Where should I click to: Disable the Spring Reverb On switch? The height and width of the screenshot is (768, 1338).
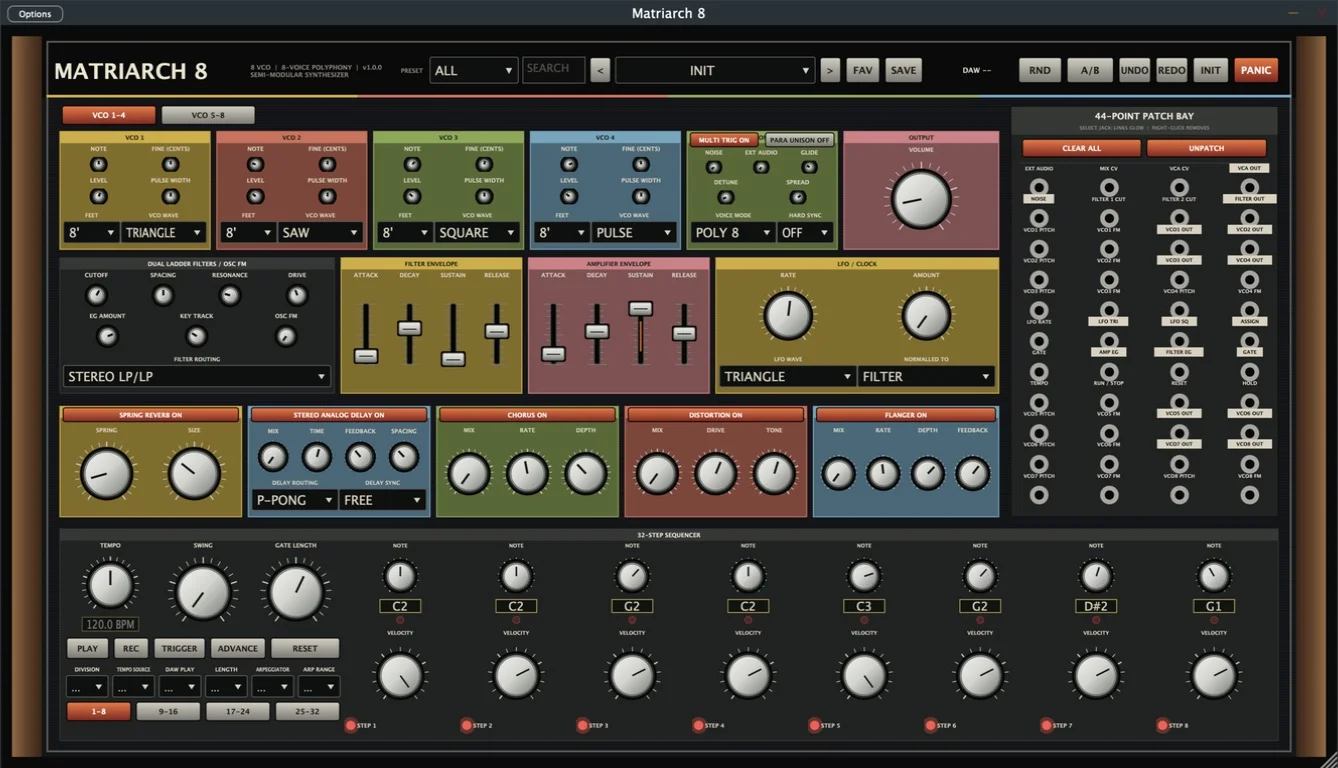click(150, 414)
